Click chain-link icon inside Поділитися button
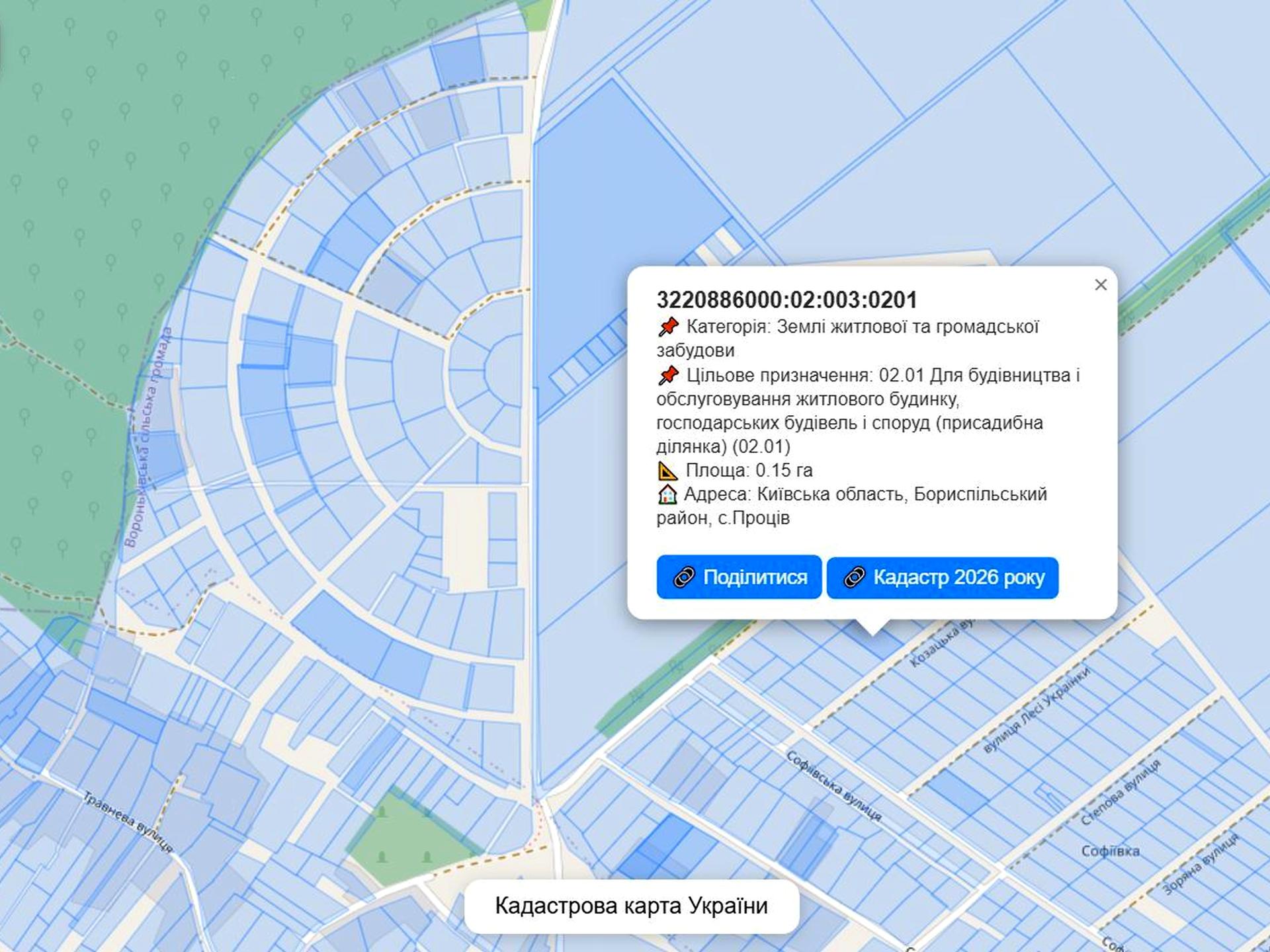Viewport: 1270px width, 952px height. [683, 577]
